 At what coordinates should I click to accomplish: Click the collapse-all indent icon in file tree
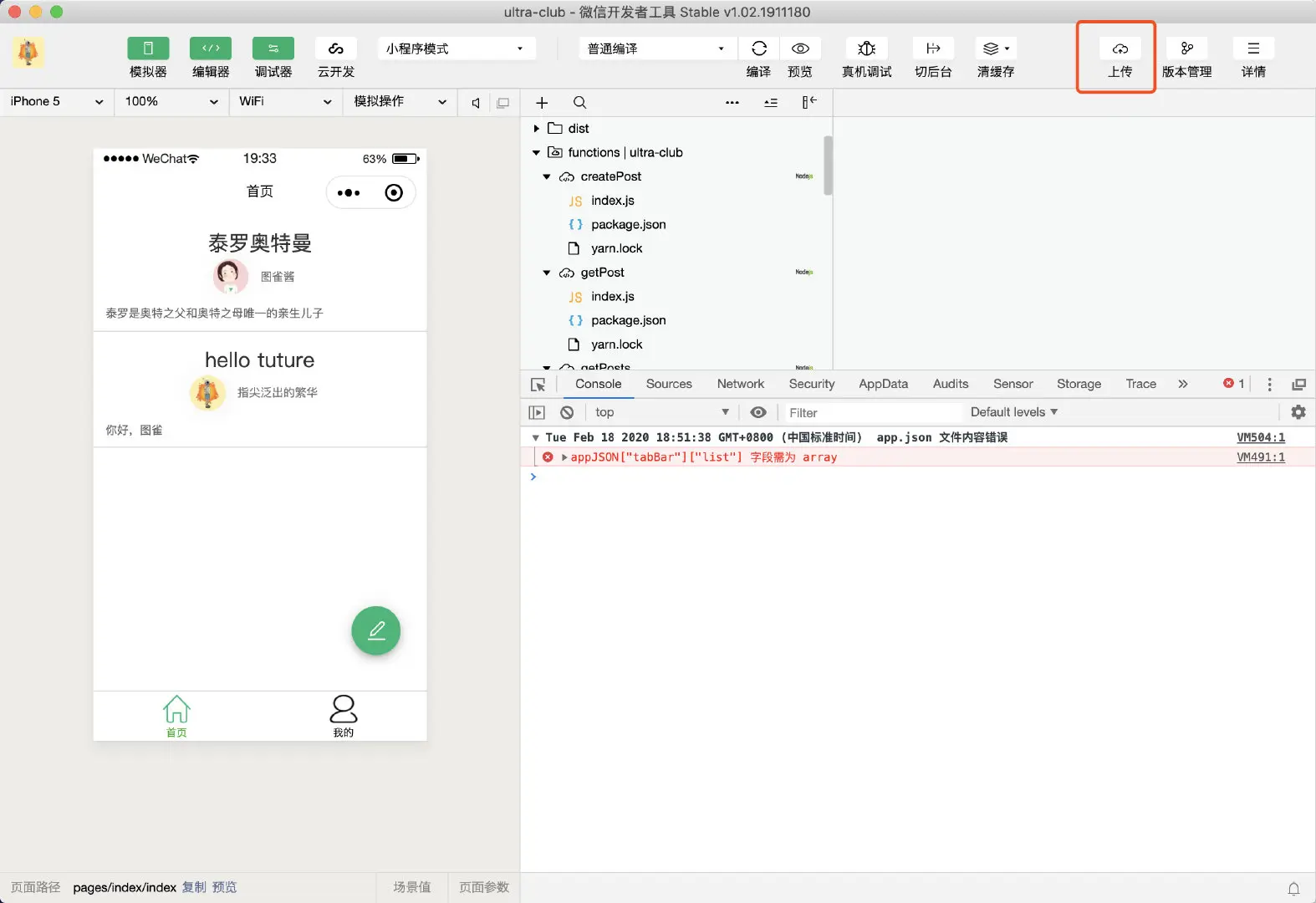[771, 103]
